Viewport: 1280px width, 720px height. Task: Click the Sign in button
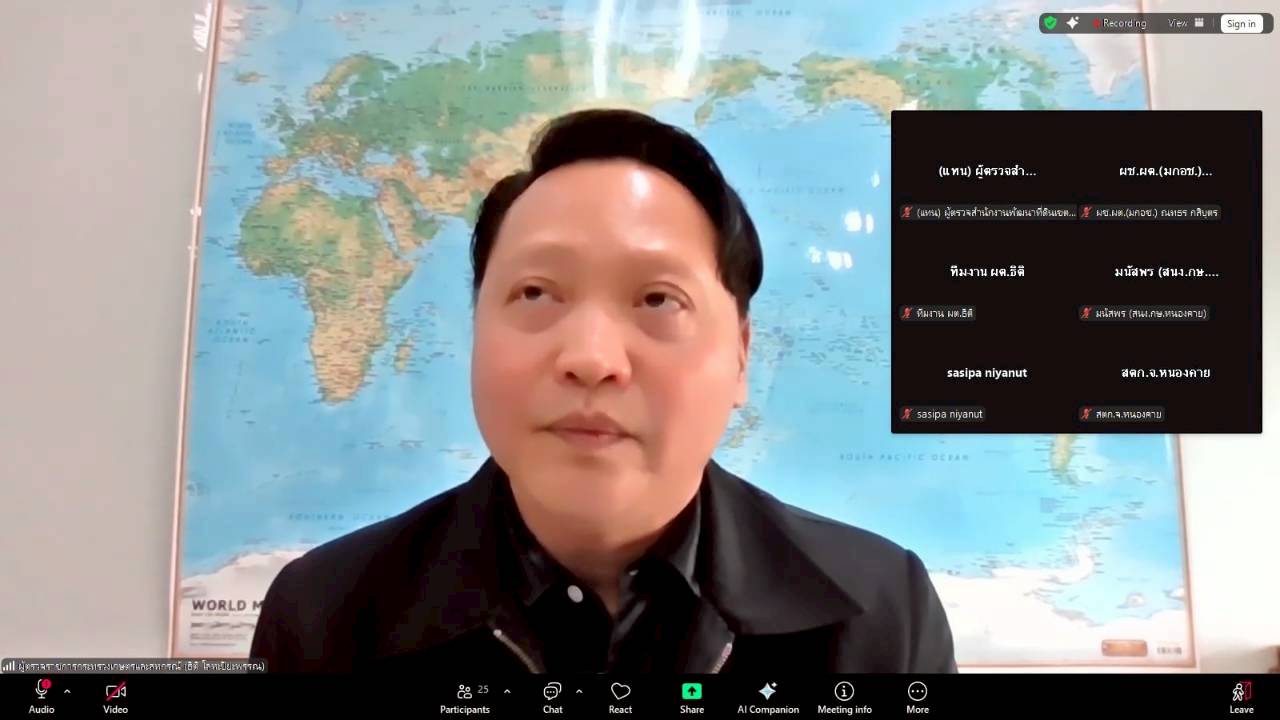(1241, 24)
